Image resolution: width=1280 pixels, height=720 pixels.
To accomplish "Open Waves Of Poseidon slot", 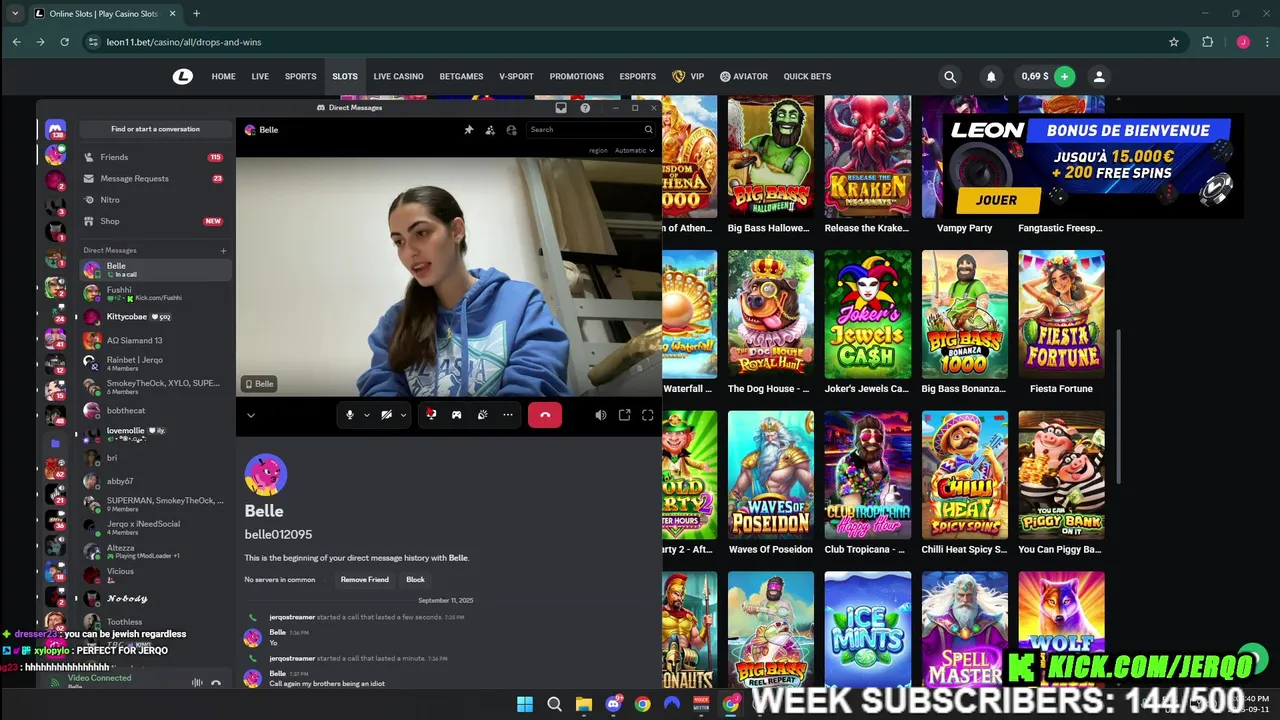I will point(771,475).
